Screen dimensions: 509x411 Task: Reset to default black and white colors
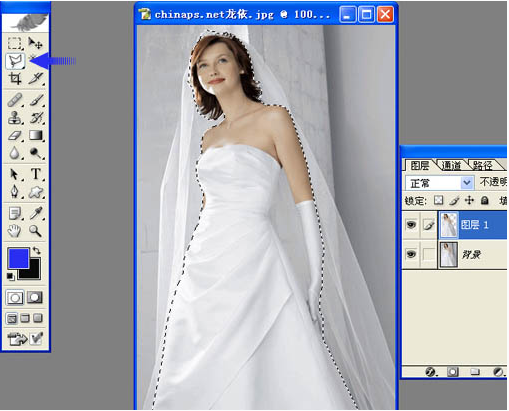coord(10,276)
